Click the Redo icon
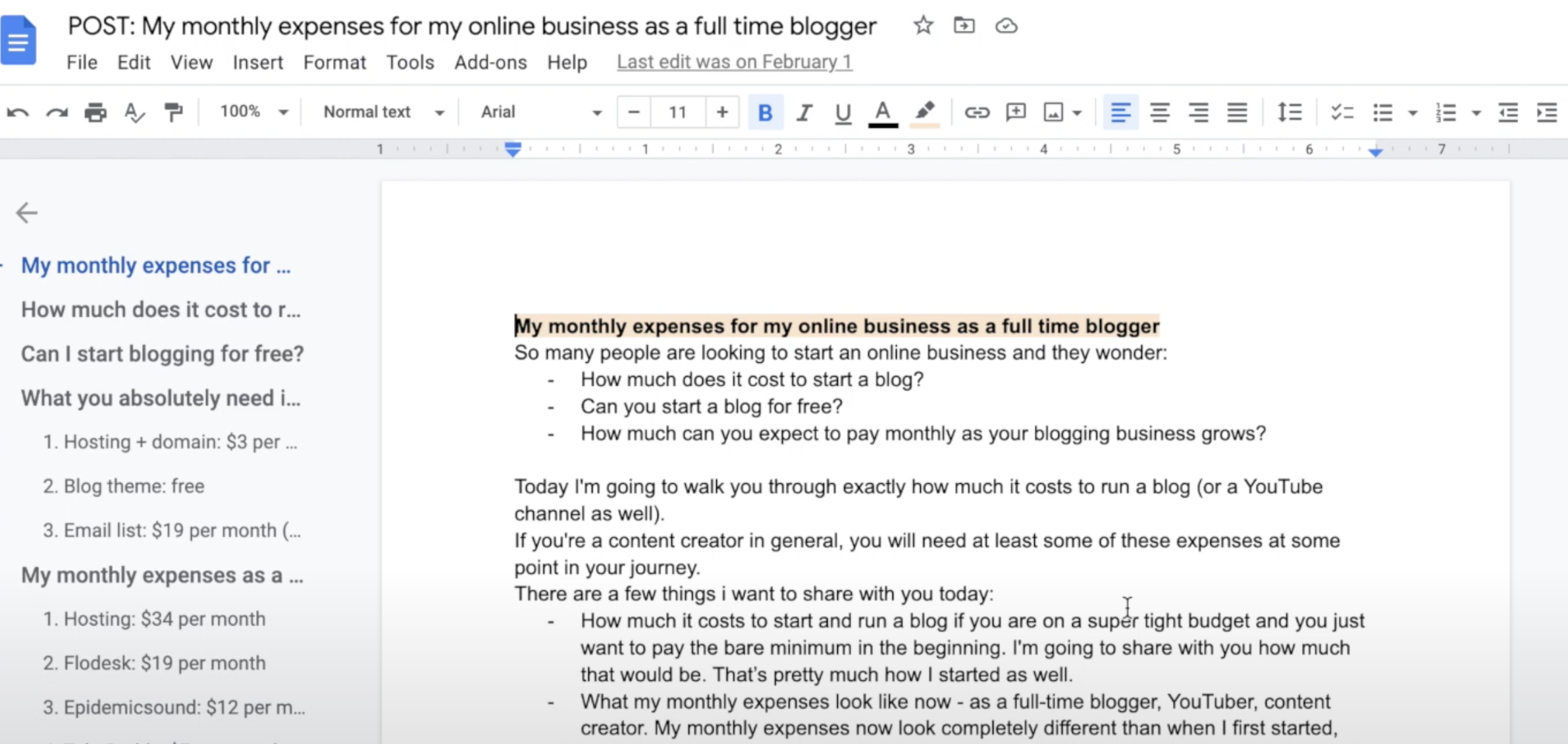This screenshot has width=1568, height=744. 57,113
